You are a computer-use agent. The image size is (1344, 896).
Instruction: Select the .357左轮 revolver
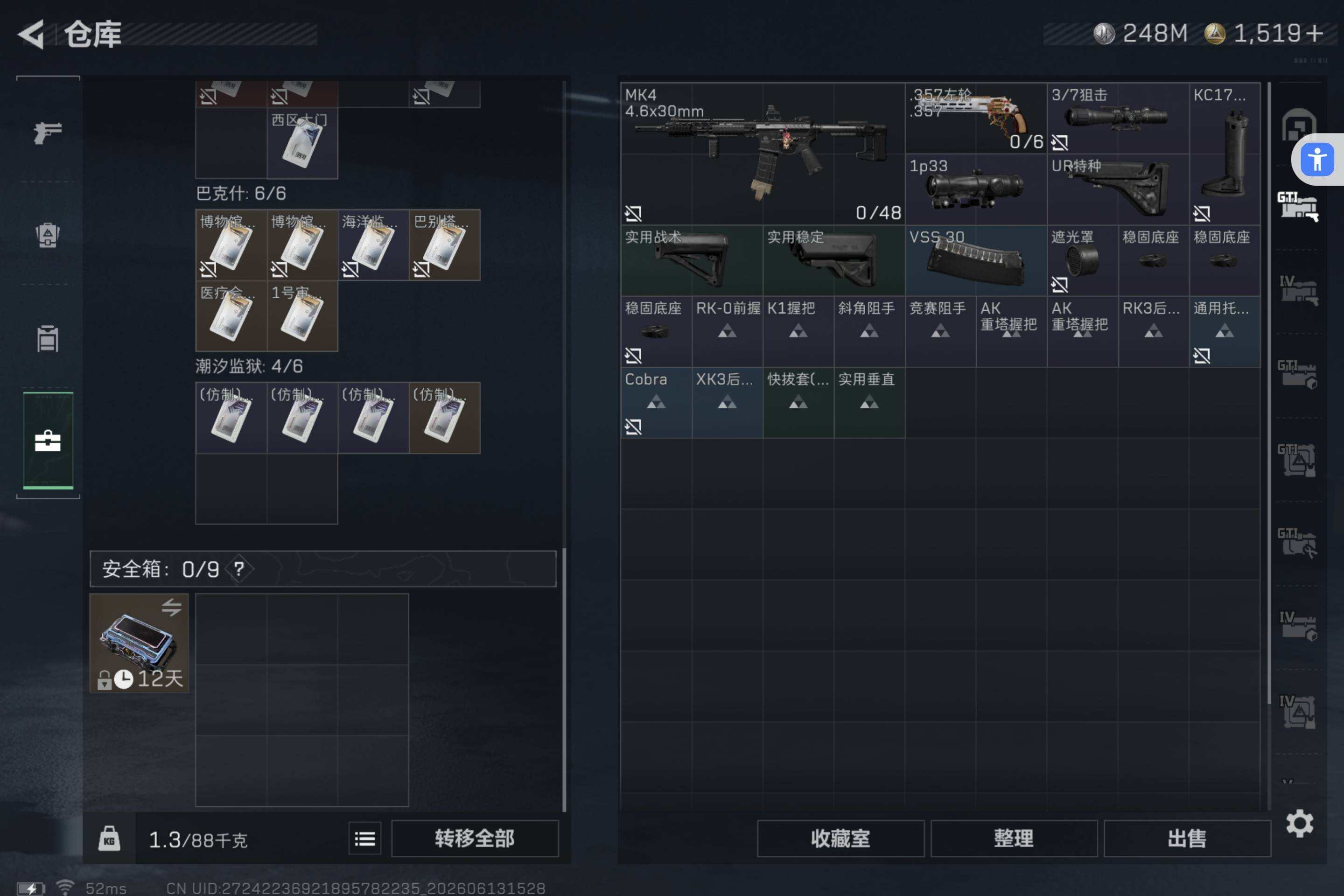point(976,118)
